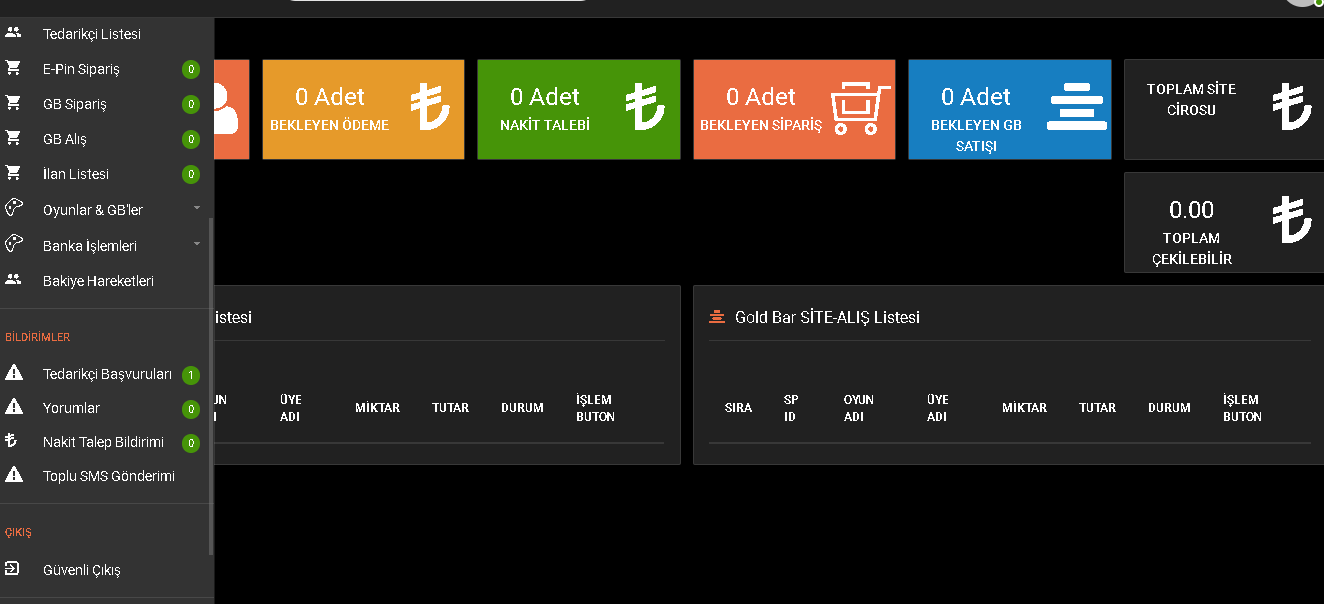Click the cart icon beside İlan Listesi

pos(13,174)
